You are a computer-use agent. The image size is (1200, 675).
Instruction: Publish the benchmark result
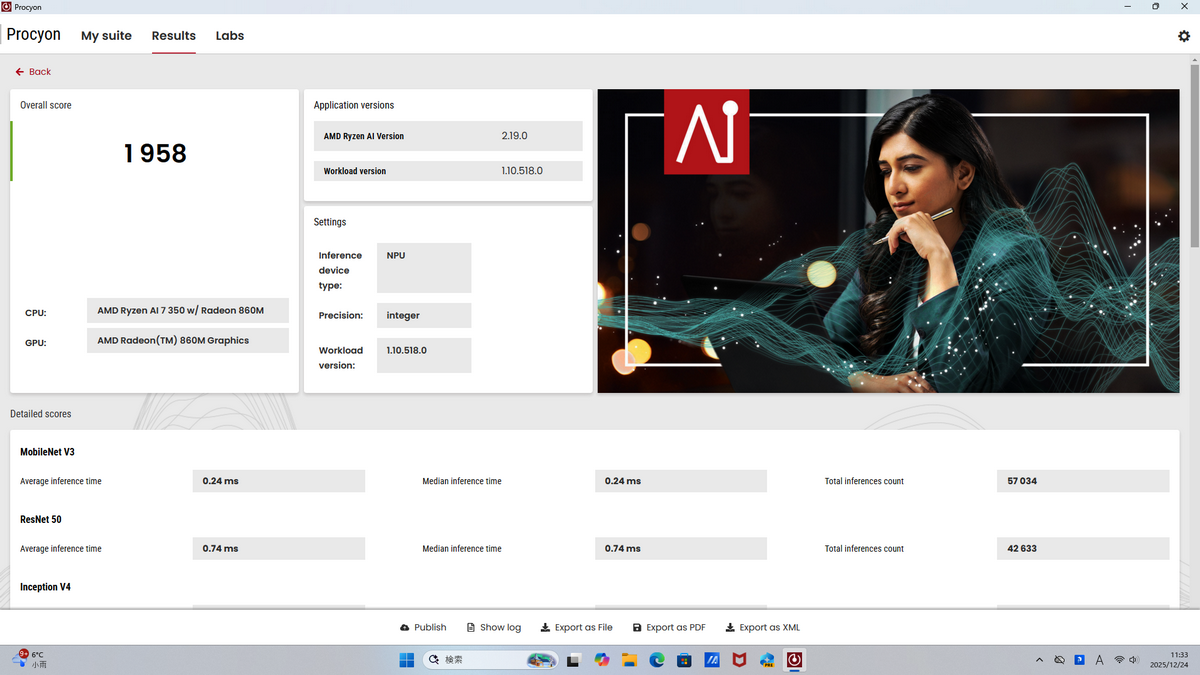click(x=423, y=628)
